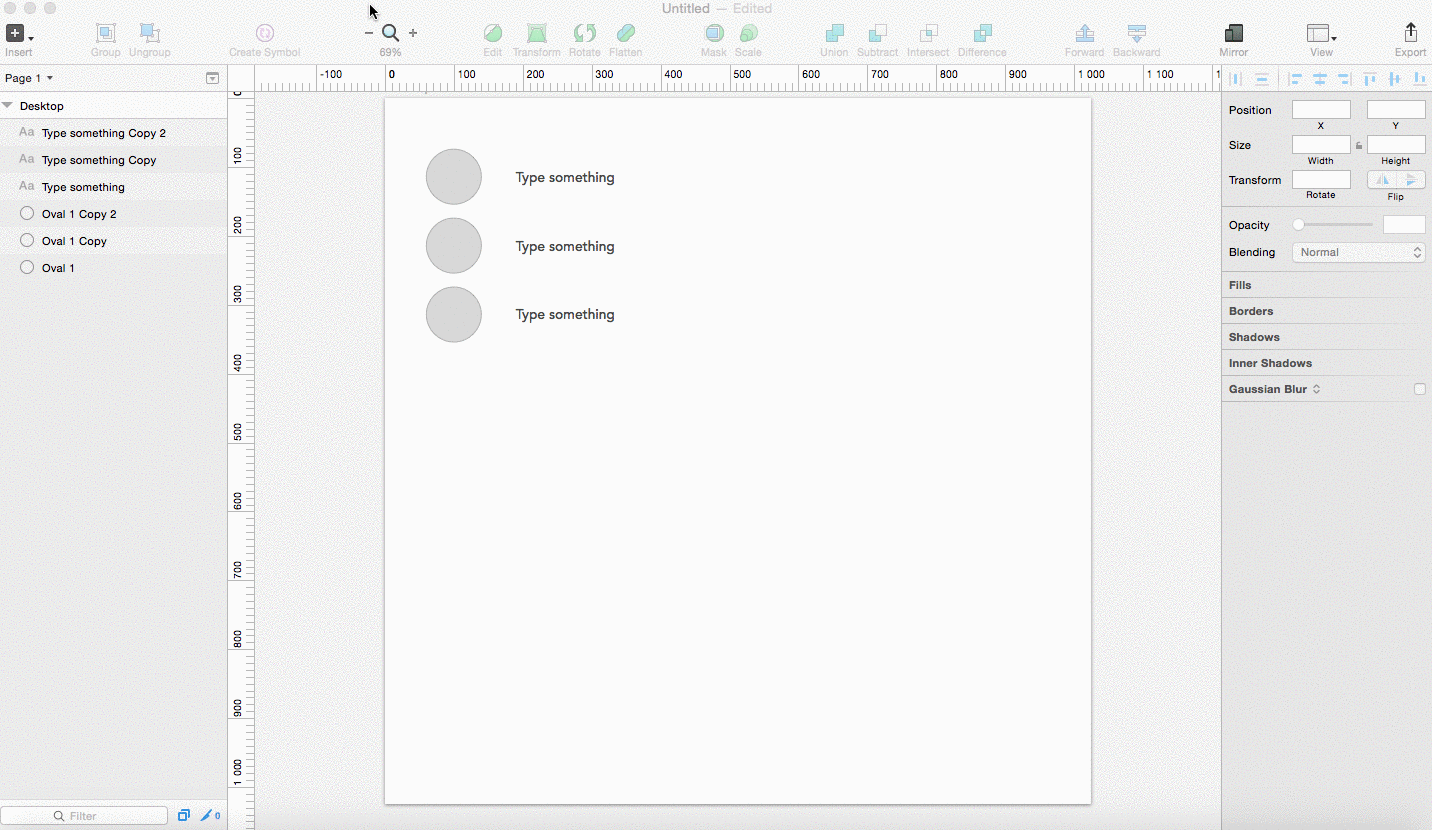Enable the Gaussian Blur checkbox

click(x=1419, y=389)
